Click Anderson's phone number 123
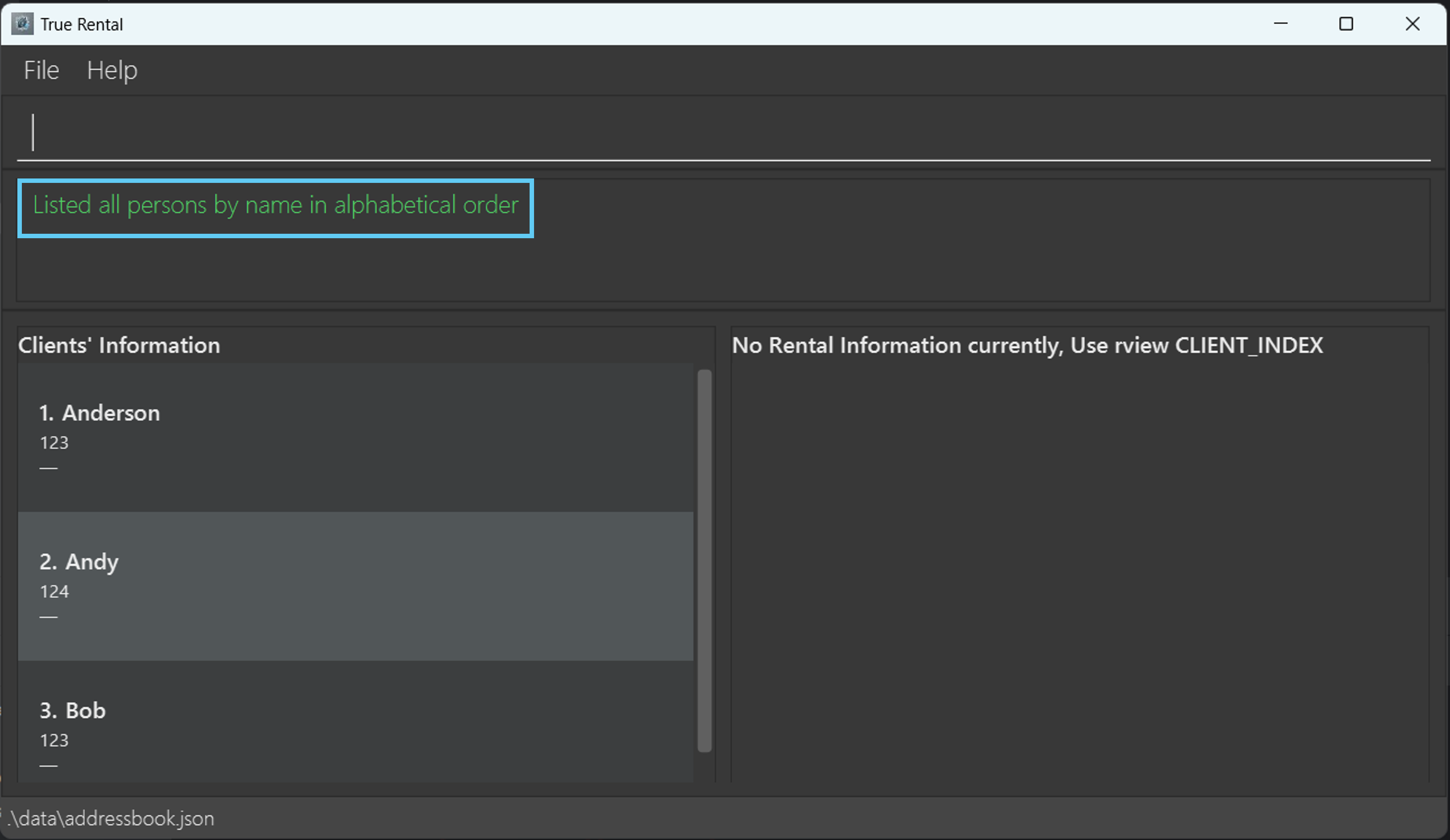Image resolution: width=1450 pixels, height=840 pixels. [54, 443]
